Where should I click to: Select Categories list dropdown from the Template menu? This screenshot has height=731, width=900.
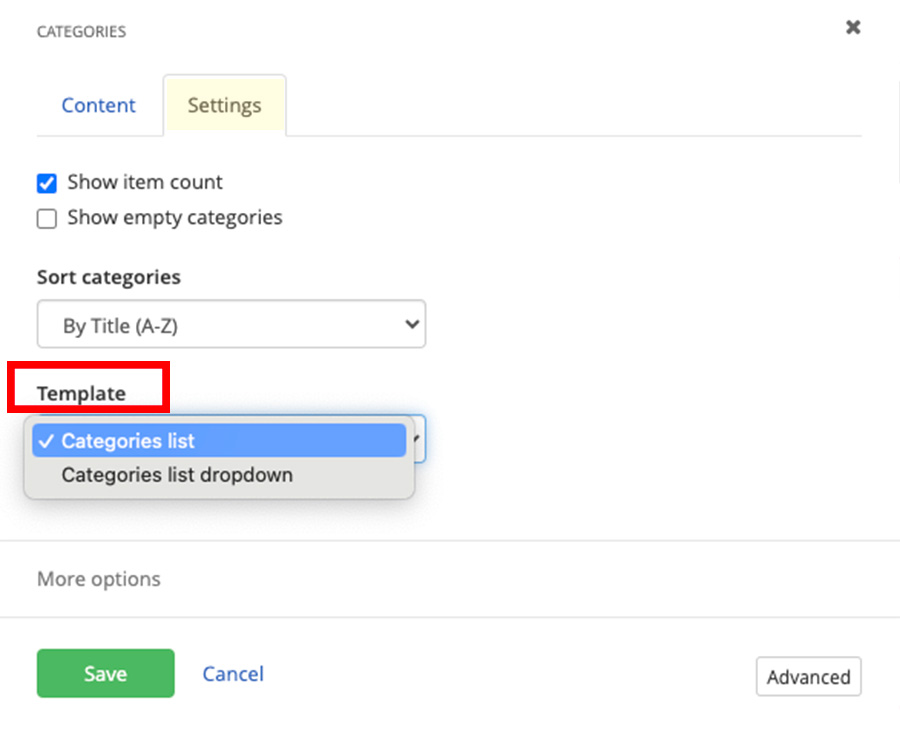176,474
